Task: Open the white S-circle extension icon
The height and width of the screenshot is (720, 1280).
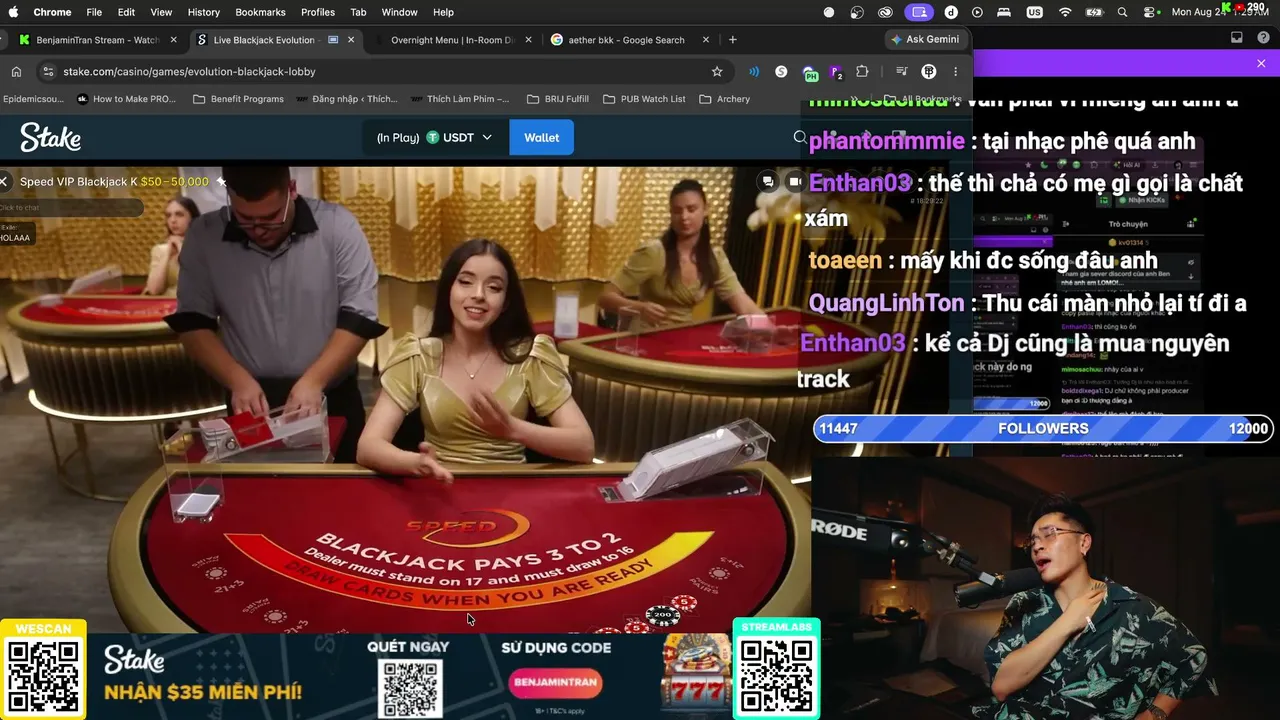Action: tap(781, 72)
